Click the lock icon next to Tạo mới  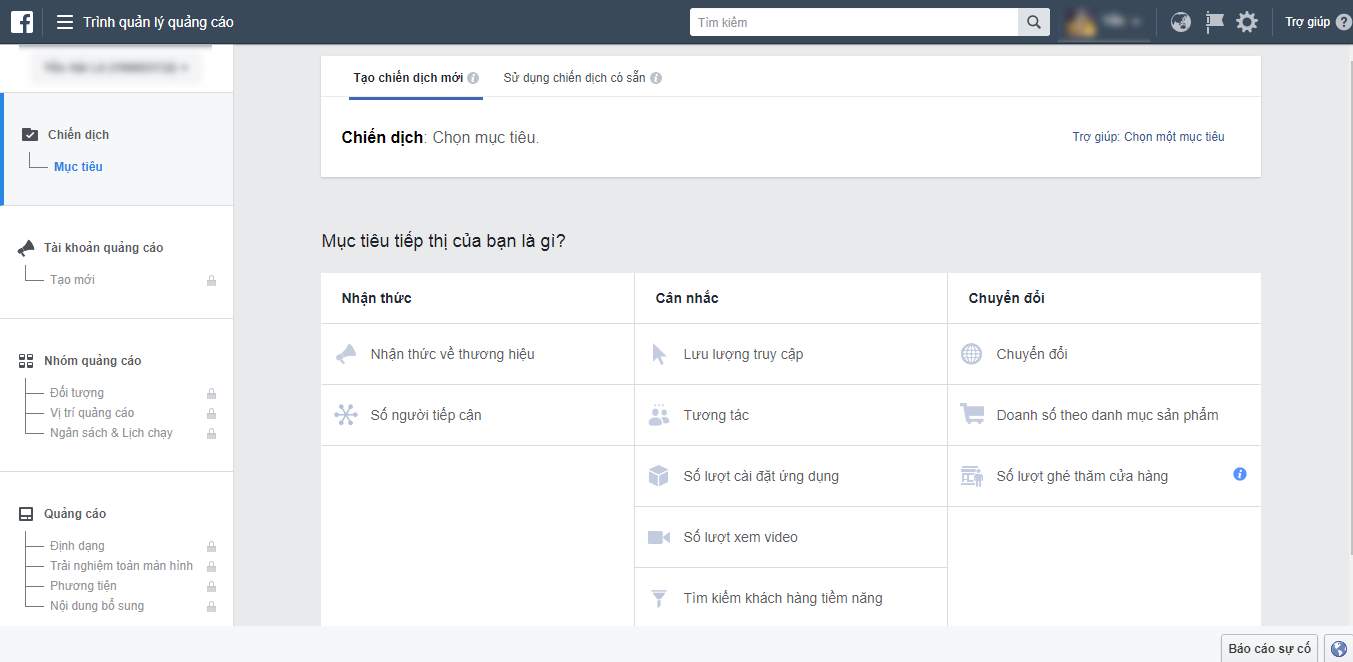click(211, 279)
